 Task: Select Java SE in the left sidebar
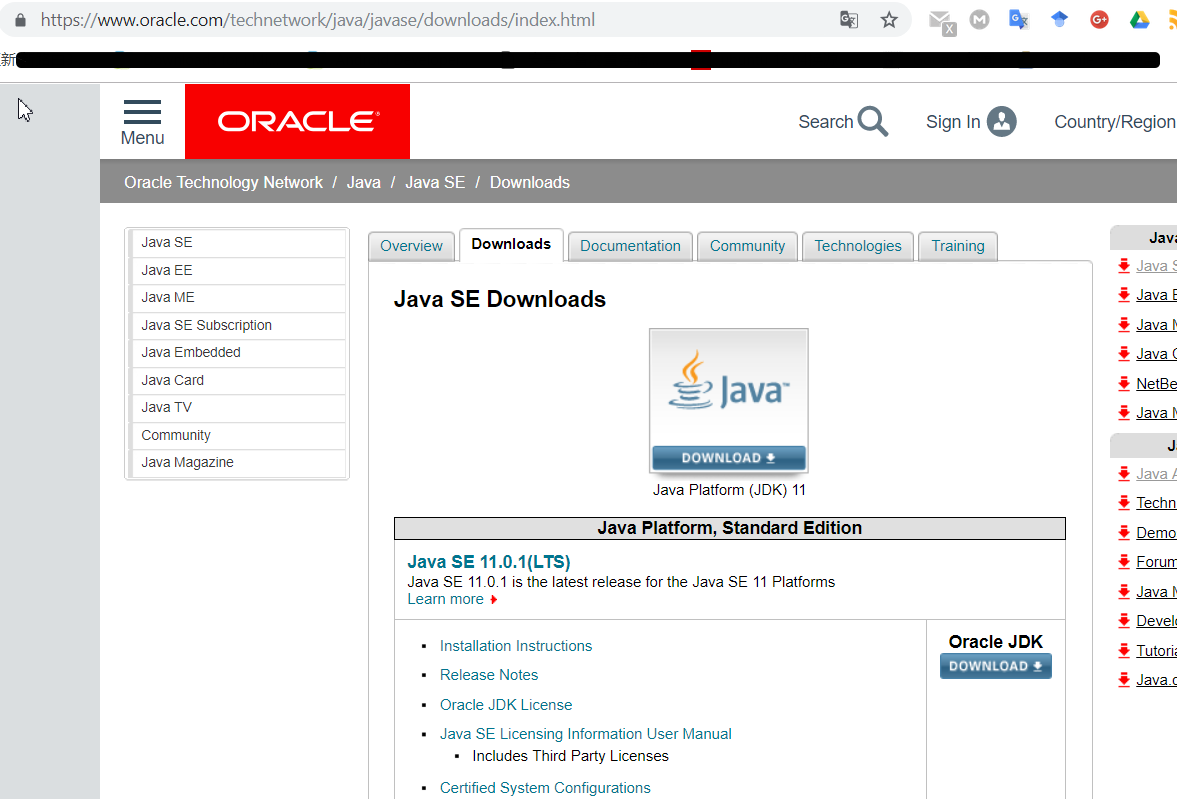[x=238, y=243]
